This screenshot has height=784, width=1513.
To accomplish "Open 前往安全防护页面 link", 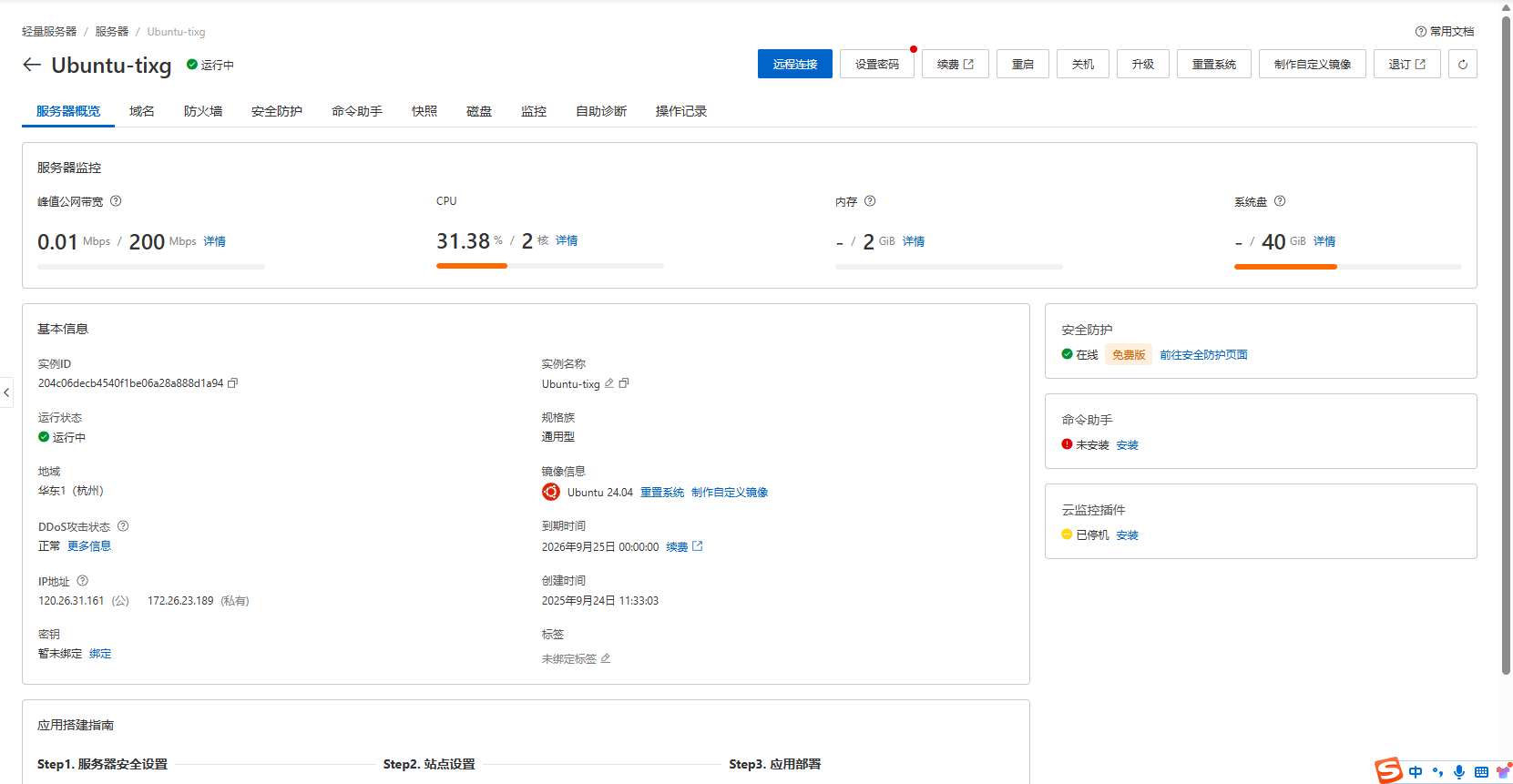I will click(1202, 355).
